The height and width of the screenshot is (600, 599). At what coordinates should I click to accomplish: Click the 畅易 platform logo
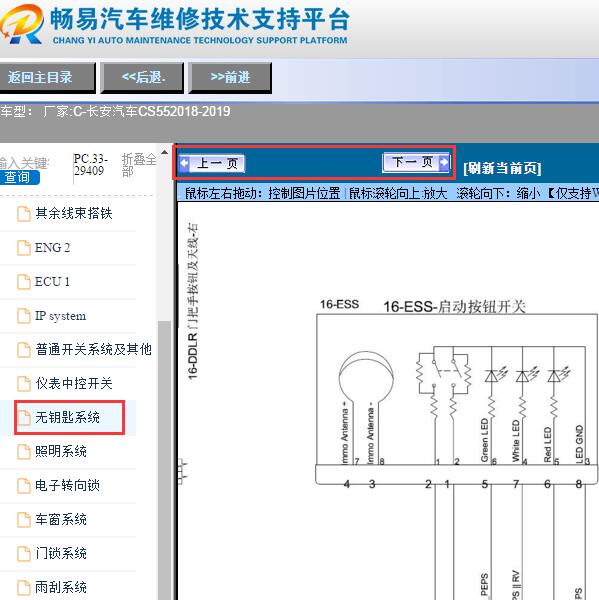tap(22, 25)
